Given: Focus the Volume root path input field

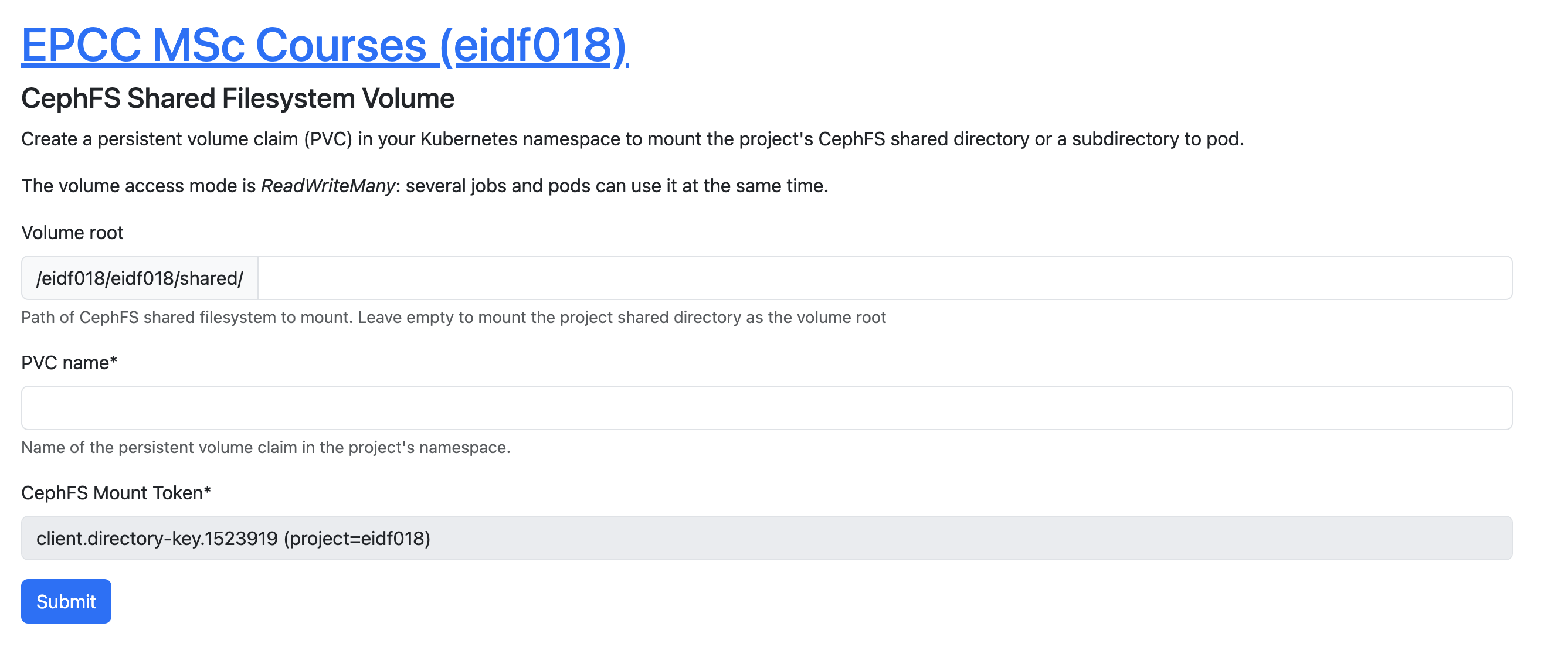Looking at the screenshot, I should (x=884, y=278).
